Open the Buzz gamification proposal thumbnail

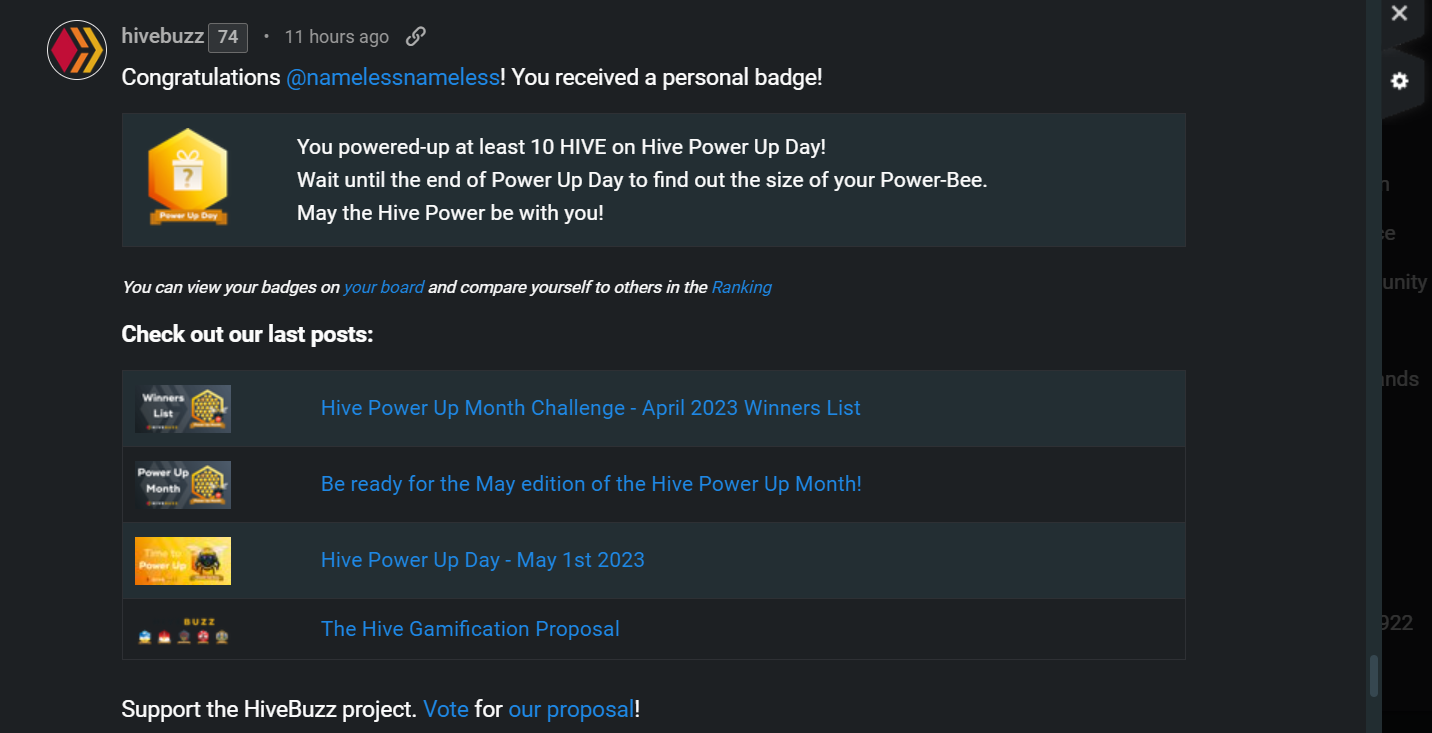[x=183, y=630]
